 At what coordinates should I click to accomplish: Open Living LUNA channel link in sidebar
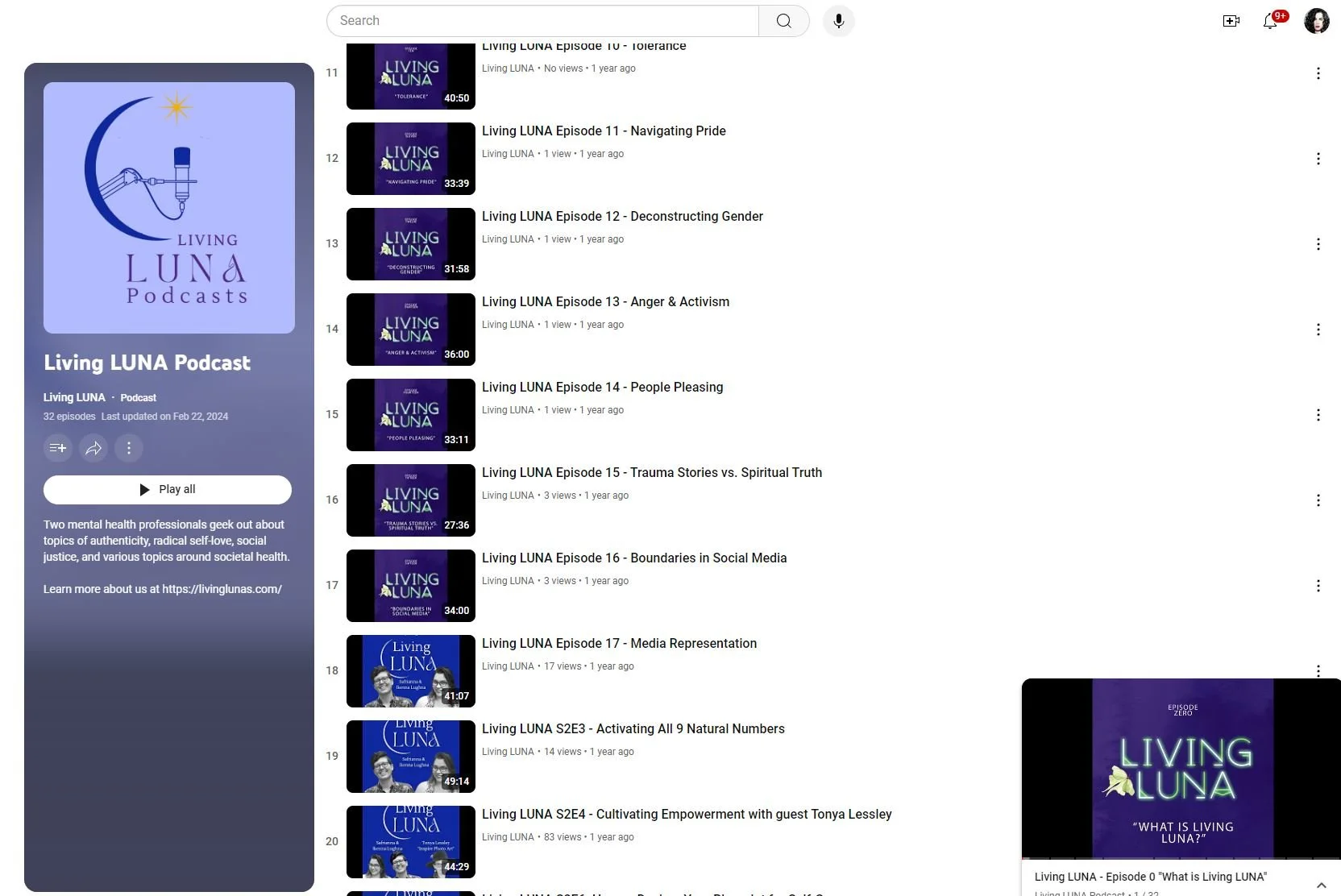[x=74, y=397]
